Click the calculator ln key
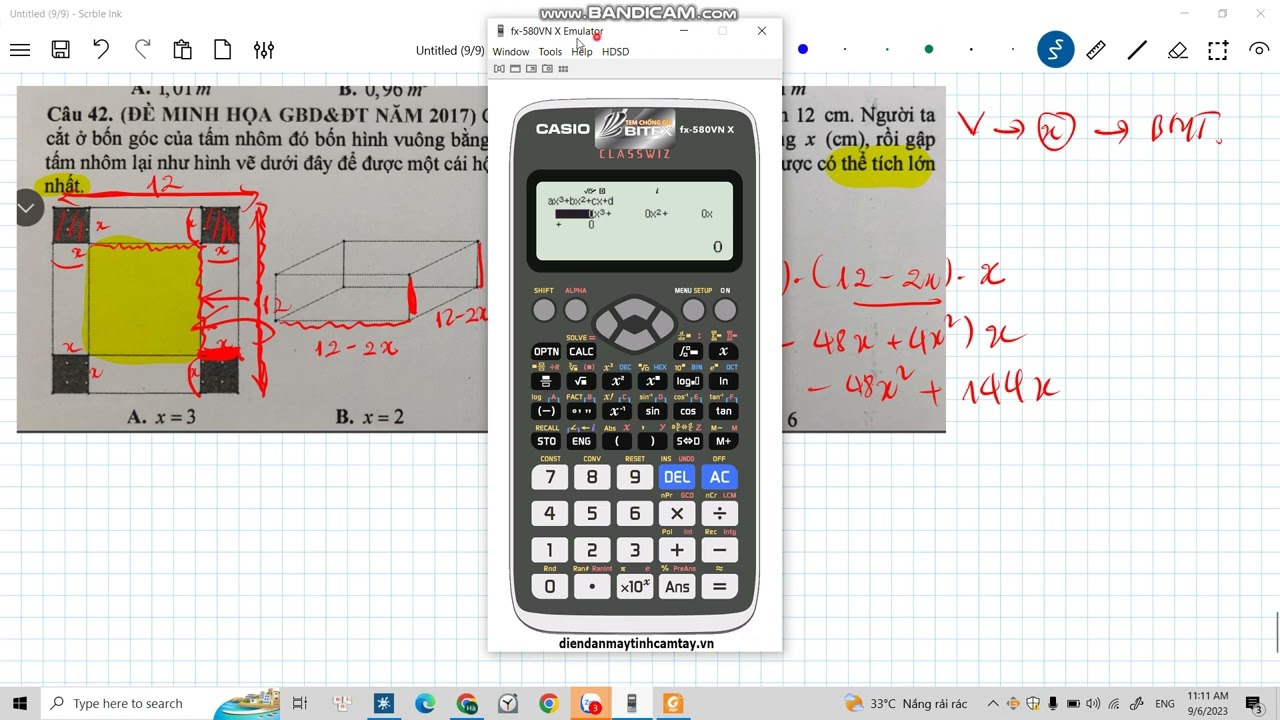 pos(723,382)
